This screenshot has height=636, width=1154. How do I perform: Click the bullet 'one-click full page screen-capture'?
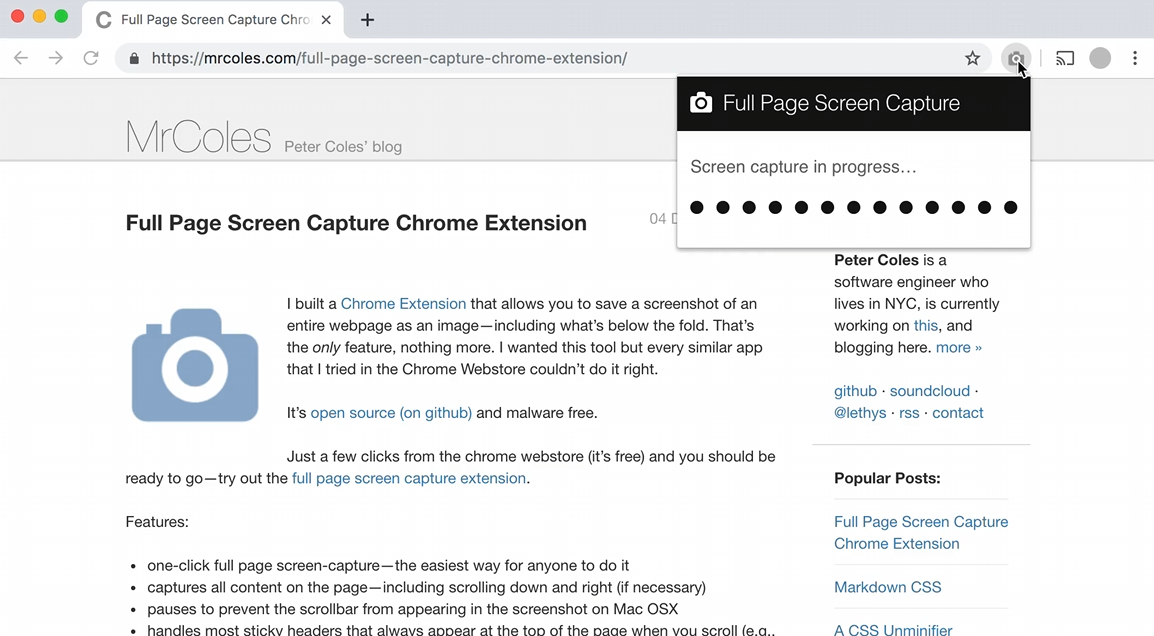[388, 565]
